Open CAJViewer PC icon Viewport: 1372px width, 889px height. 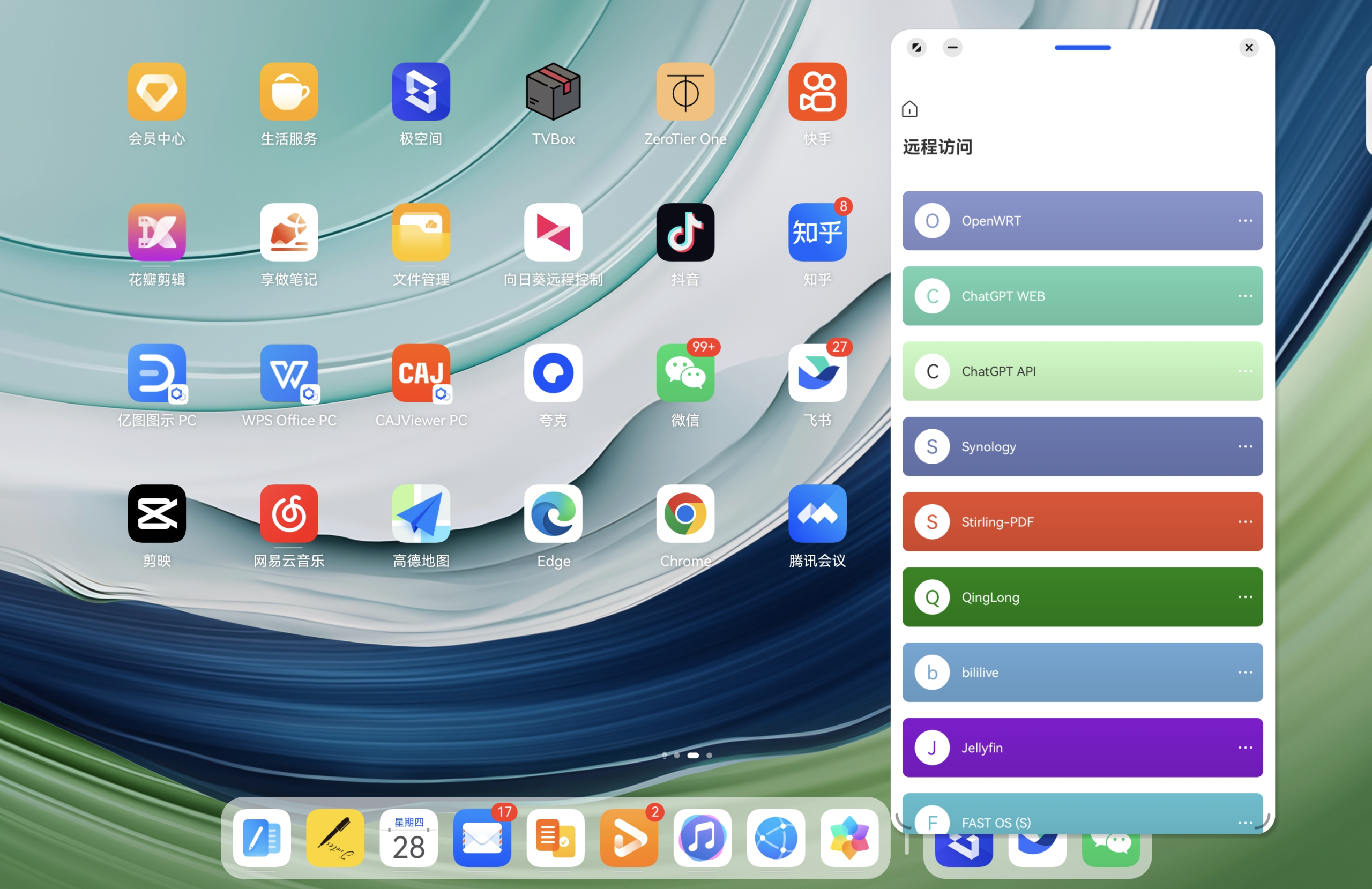[421, 373]
